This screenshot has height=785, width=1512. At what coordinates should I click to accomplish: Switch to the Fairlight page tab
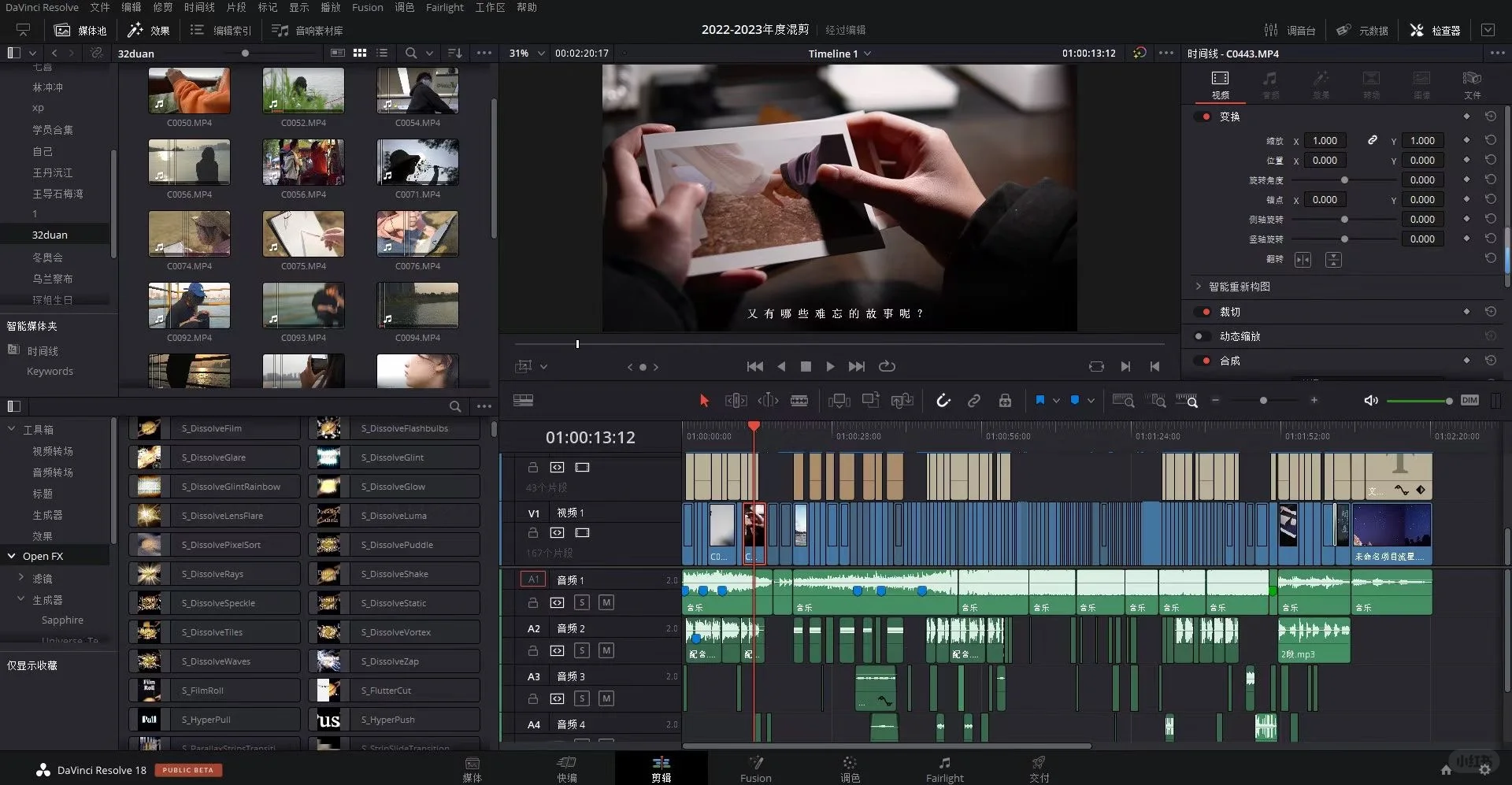point(944,768)
